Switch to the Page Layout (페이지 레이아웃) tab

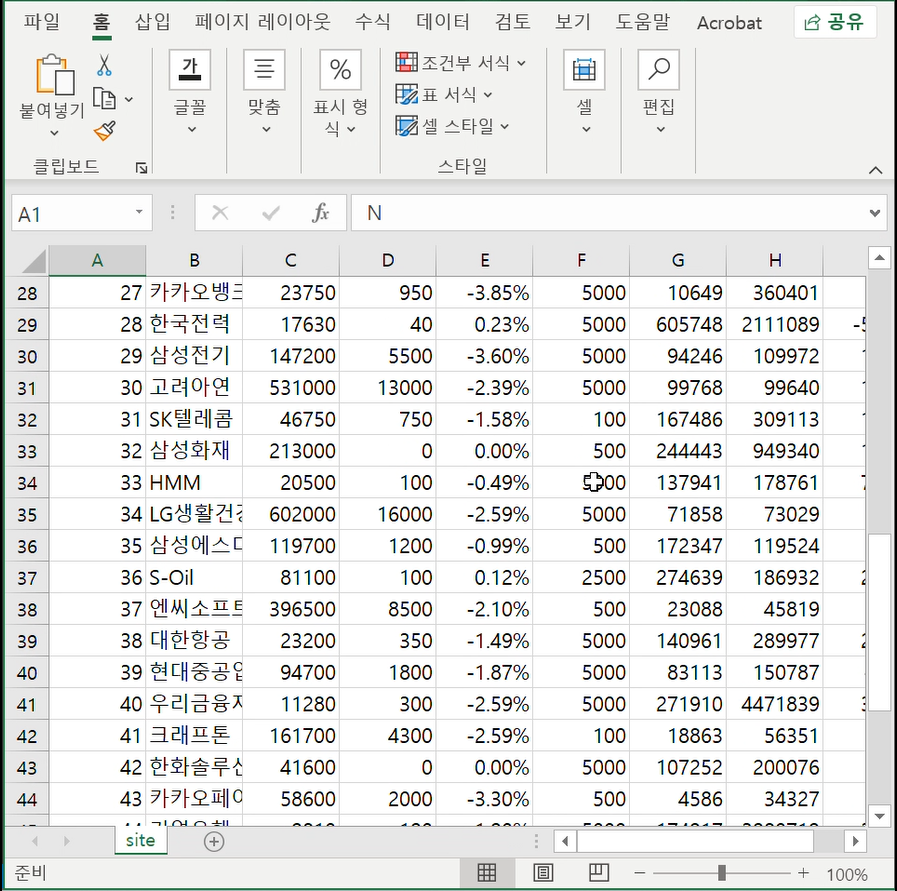(x=263, y=22)
